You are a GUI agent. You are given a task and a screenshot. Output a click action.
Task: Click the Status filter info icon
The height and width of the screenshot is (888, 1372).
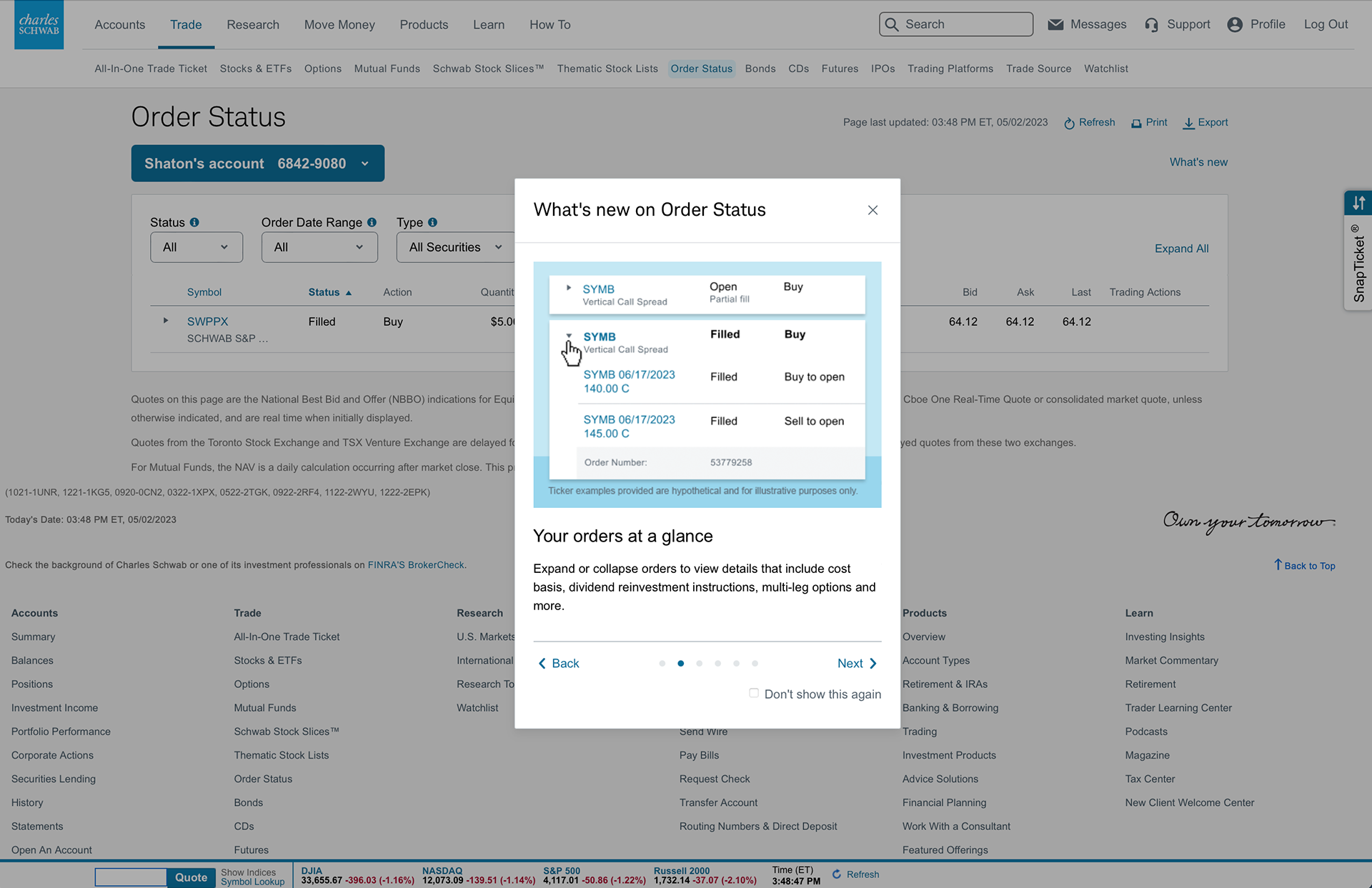[x=194, y=222]
